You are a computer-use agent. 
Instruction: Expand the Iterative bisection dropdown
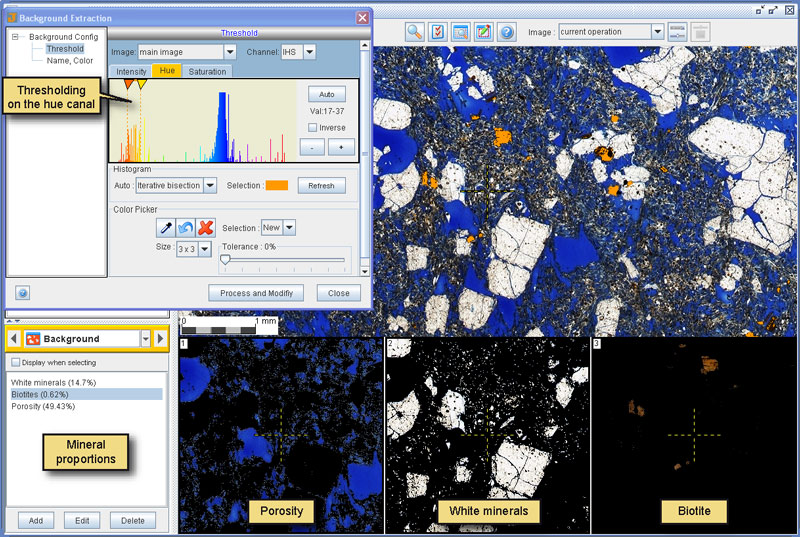(x=210, y=186)
